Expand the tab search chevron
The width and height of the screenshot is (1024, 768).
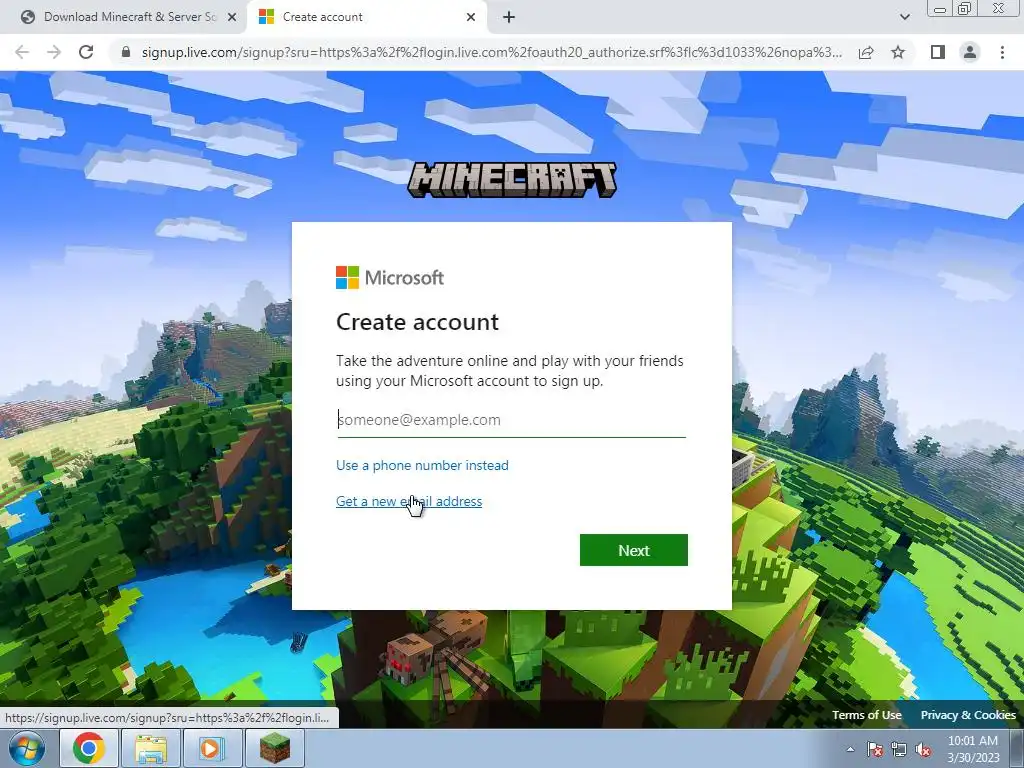tap(904, 17)
